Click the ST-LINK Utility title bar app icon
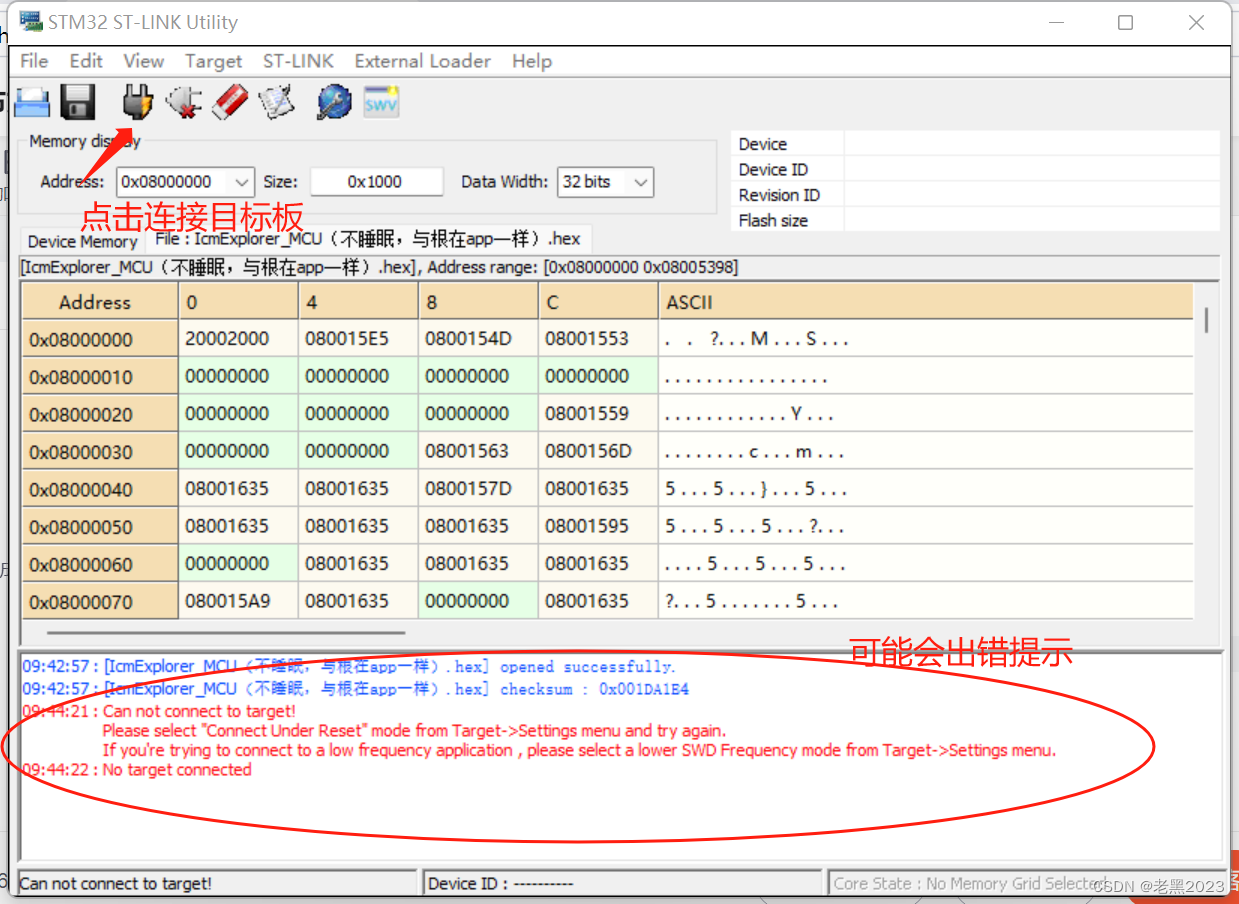The image size is (1239, 904). pos(31,21)
